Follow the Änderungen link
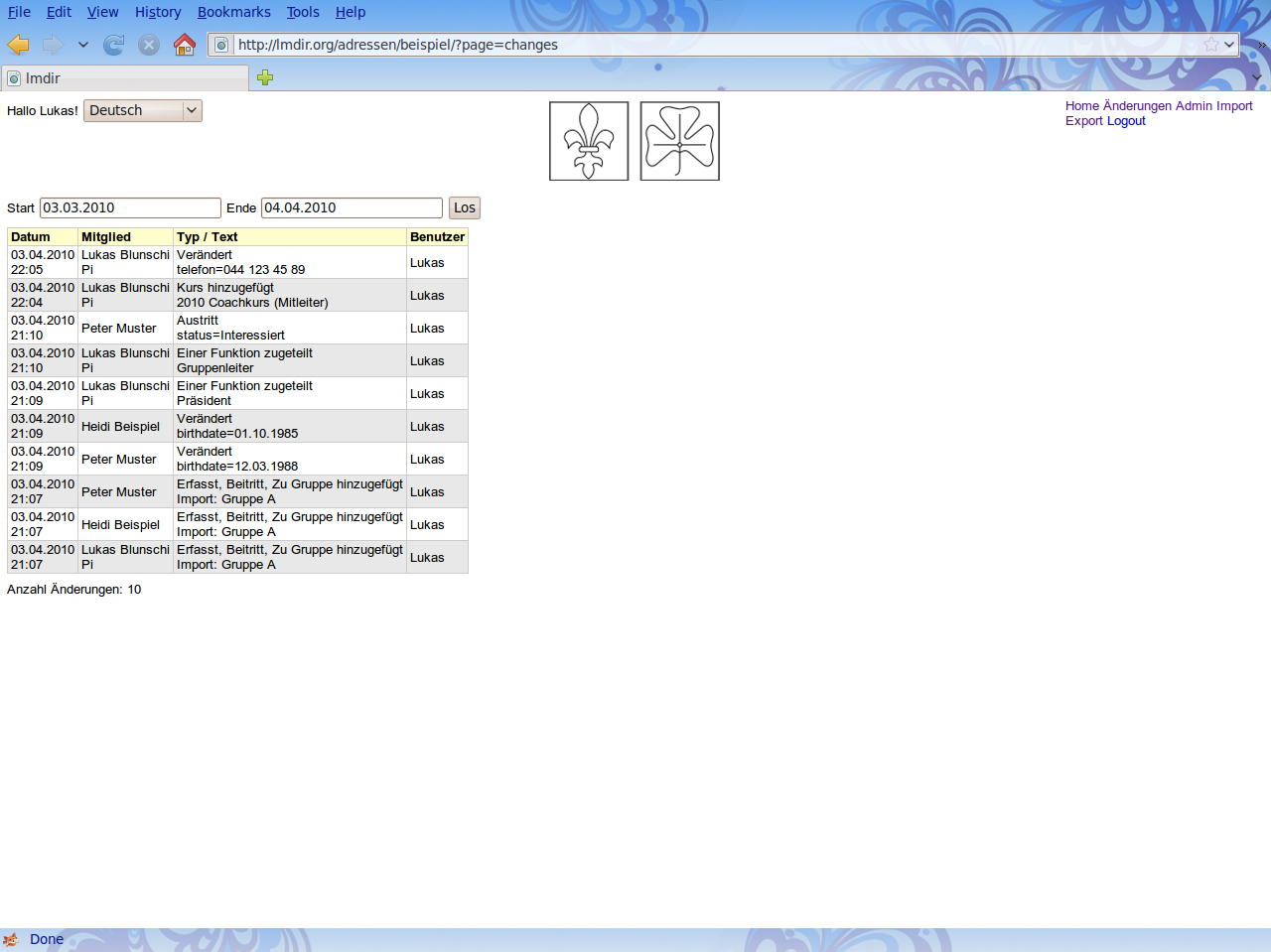 click(1137, 106)
